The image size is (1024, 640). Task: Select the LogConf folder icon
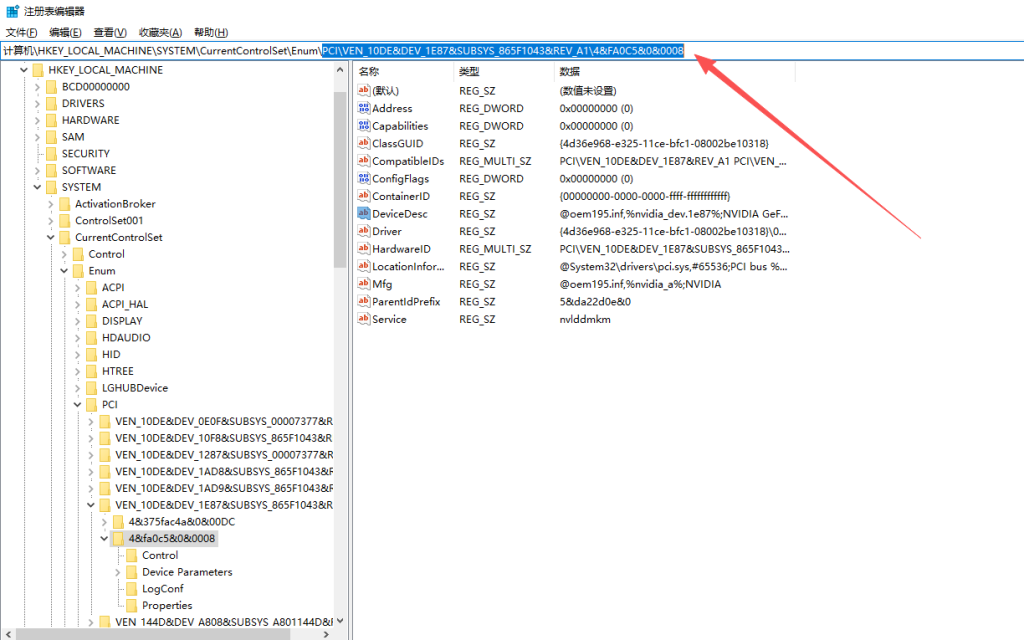[x=131, y=589]
